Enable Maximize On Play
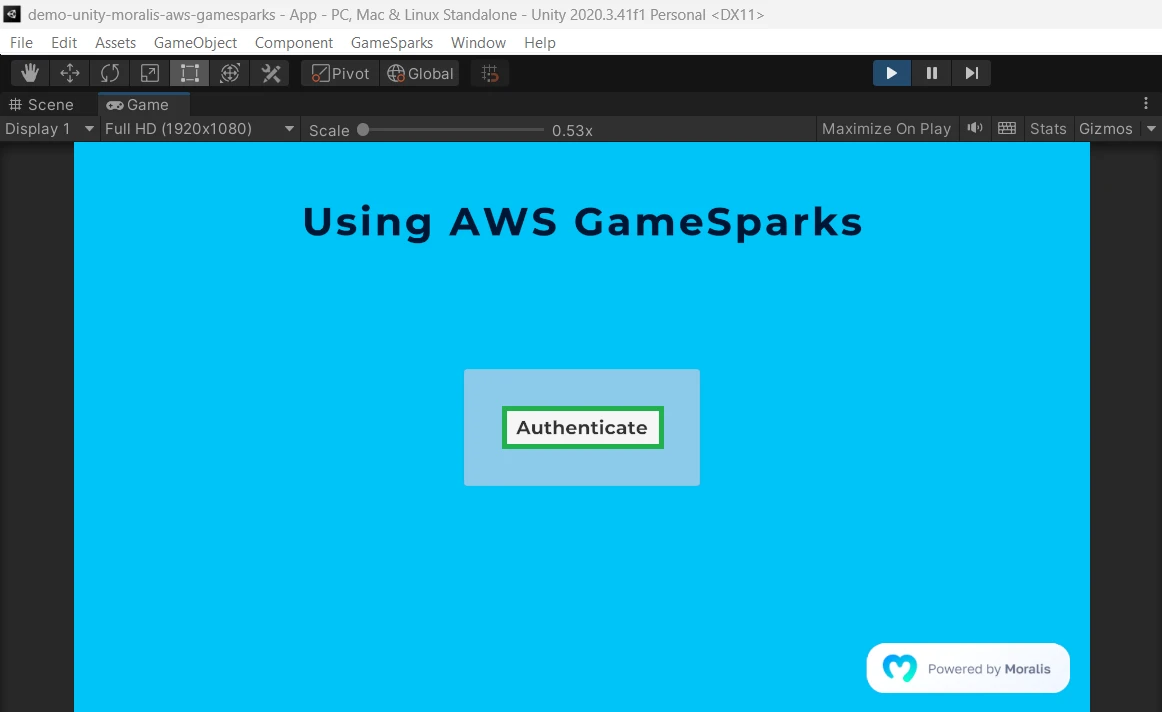 click(886, 129)
